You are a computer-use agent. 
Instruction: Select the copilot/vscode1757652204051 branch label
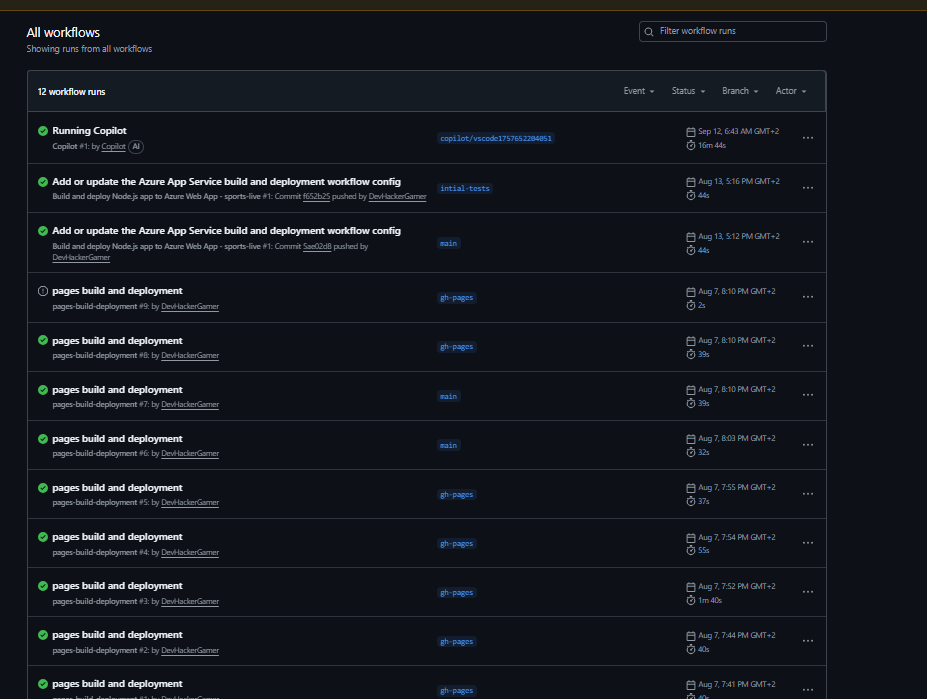click(x=495, y=138)
